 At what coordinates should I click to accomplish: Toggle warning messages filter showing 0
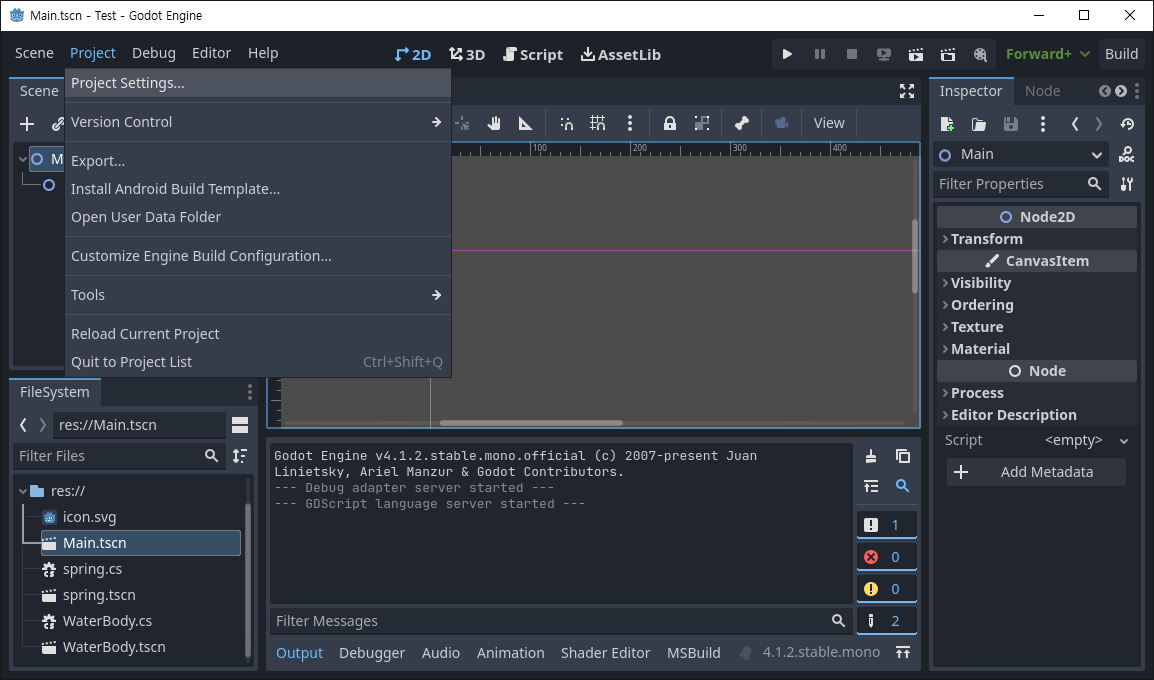click(x=887, y=589)
